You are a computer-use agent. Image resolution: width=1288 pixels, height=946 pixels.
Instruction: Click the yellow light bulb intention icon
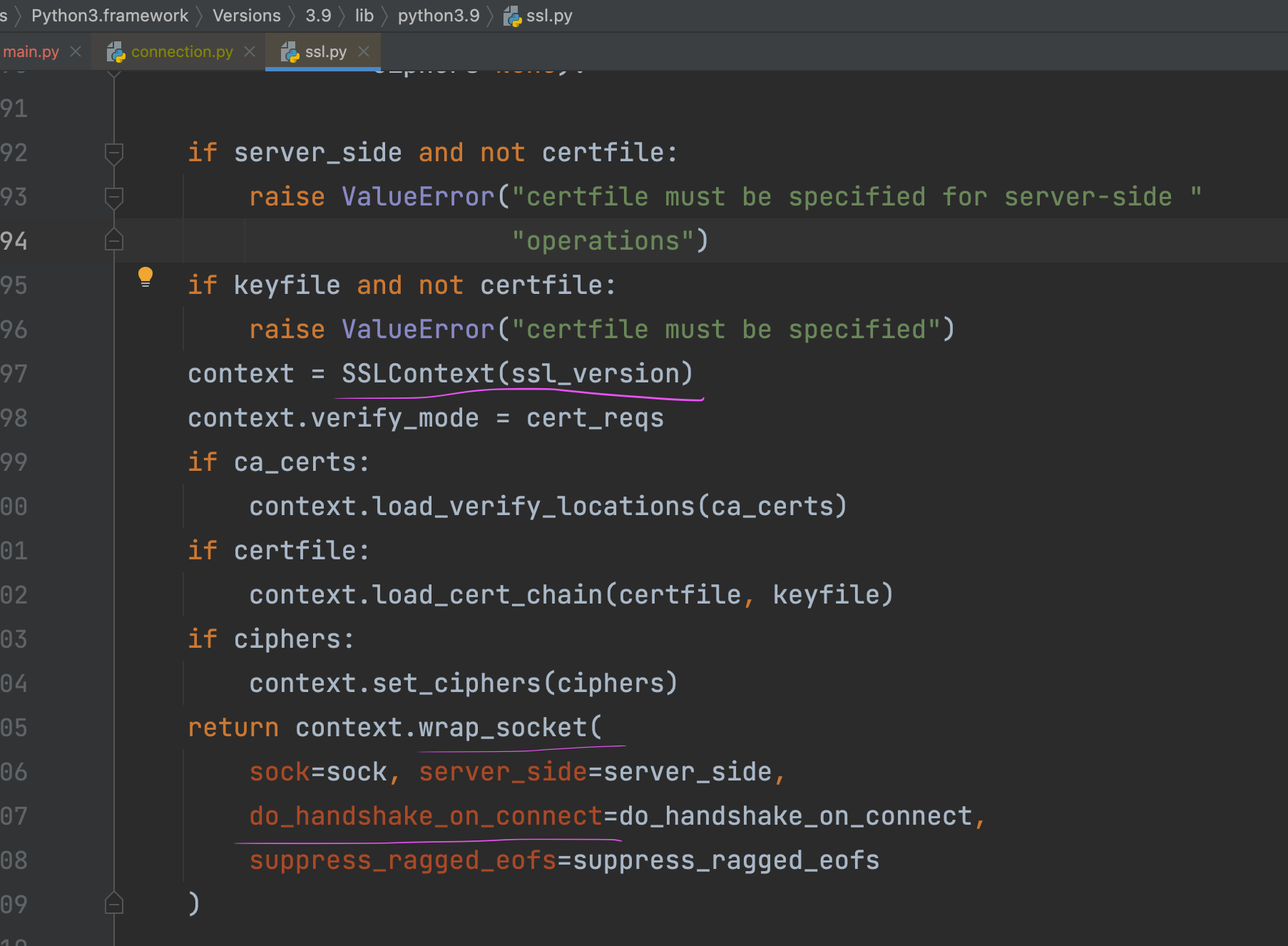145,276
